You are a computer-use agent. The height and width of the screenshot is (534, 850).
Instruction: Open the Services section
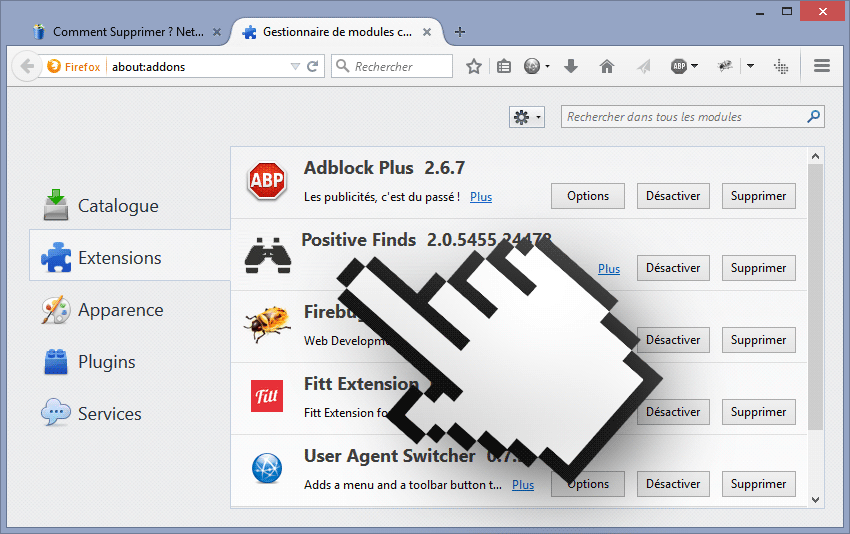(x=92, y=413)
